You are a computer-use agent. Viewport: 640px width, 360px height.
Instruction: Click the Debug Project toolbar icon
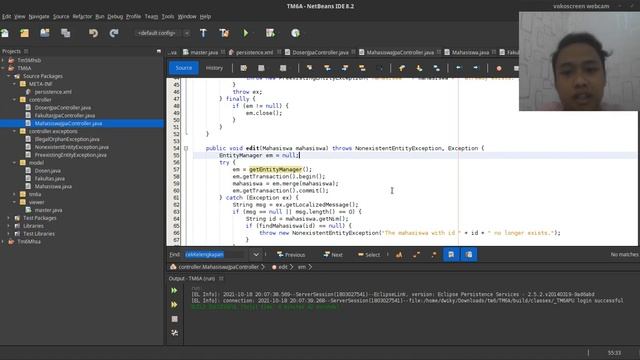tap(270, 33)
